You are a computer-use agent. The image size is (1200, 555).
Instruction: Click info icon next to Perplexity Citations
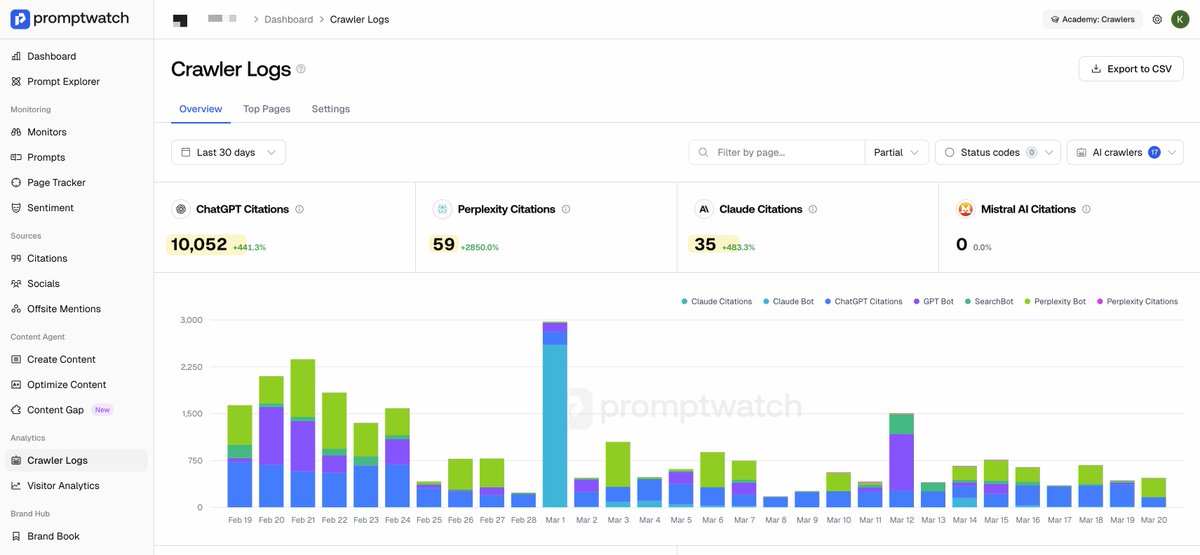tap(566, 209)
